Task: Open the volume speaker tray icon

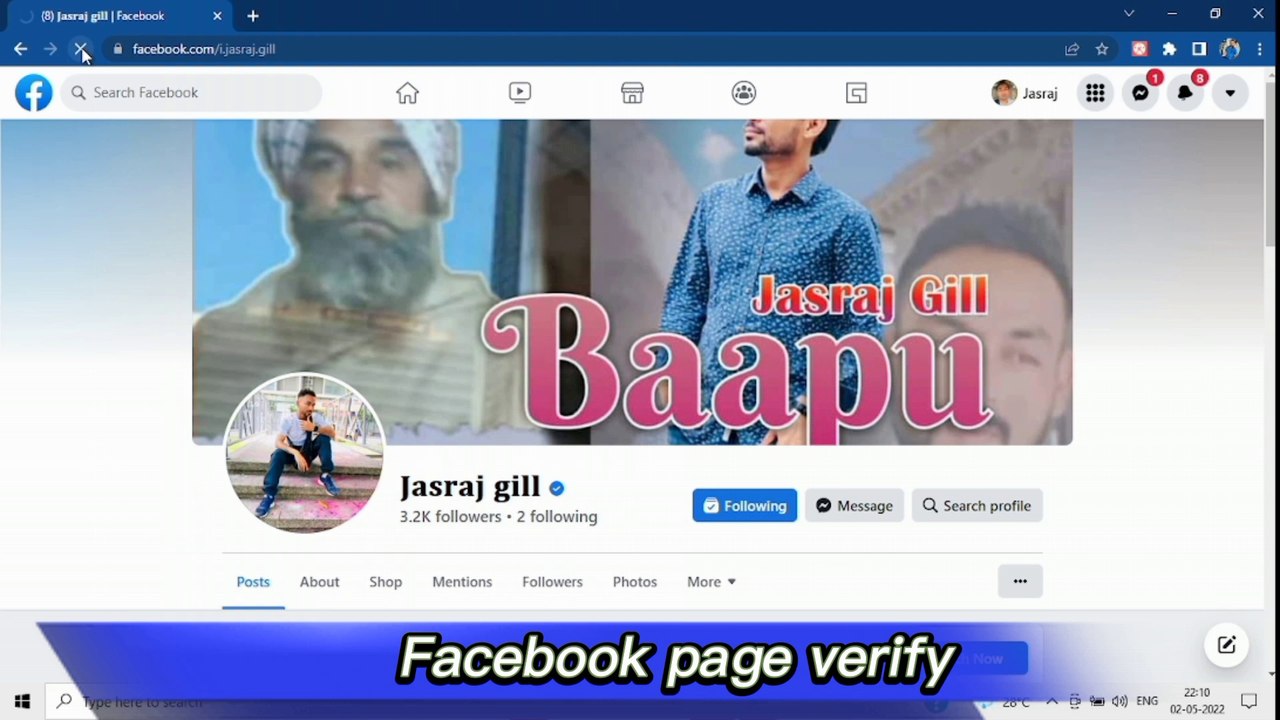Action: 1120,702
